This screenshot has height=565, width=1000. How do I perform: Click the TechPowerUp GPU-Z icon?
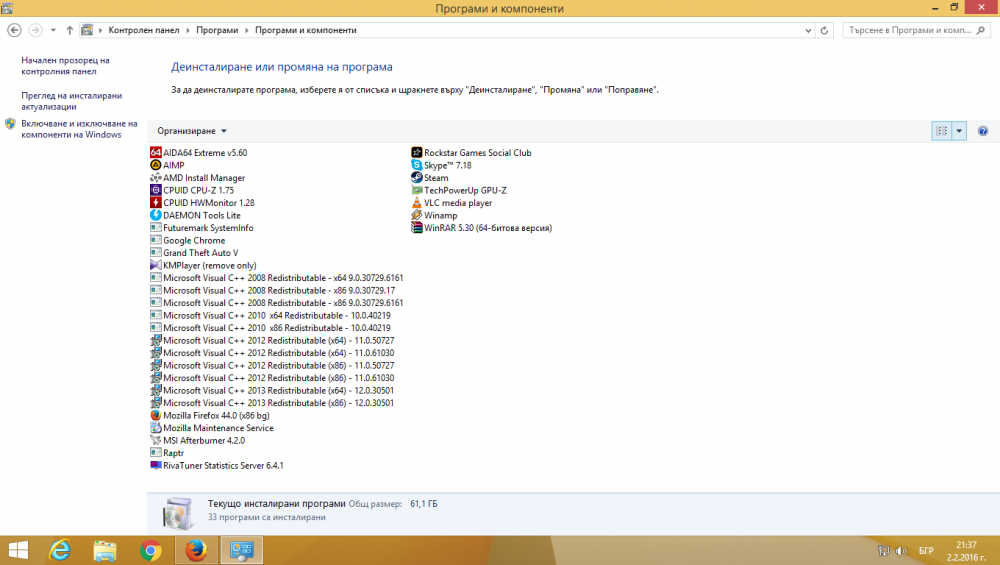coord(416,190)
